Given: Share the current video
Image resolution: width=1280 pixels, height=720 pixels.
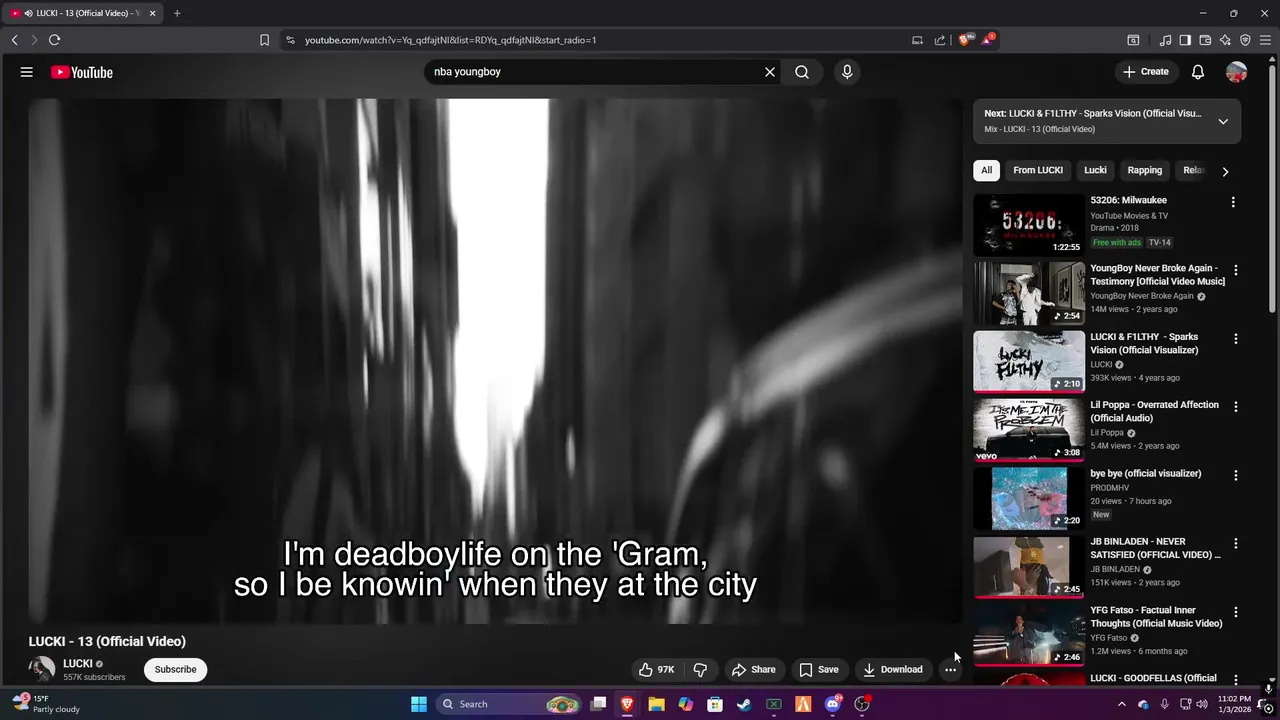Looking at the screenshot, I should coord(754,670).
